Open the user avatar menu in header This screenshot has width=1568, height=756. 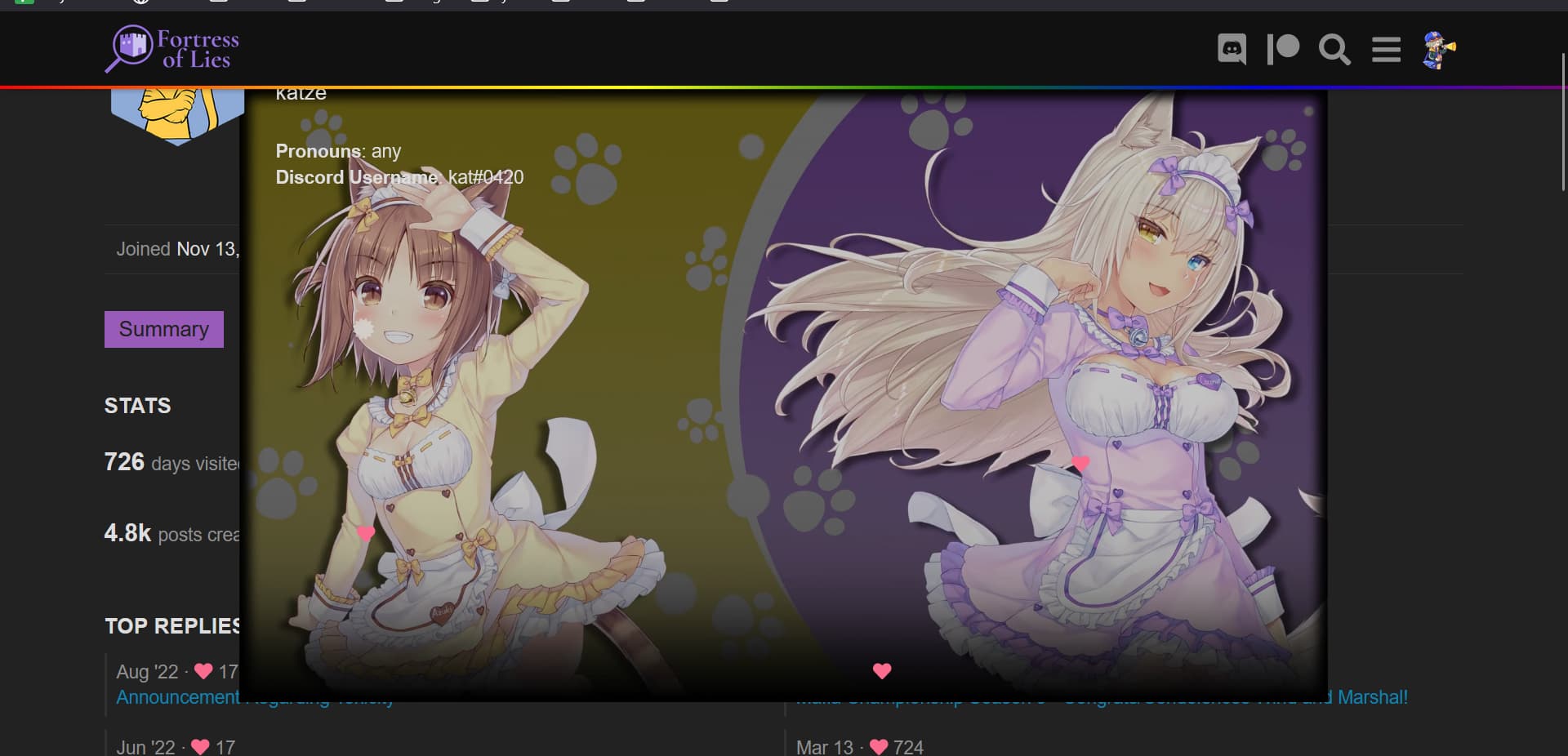[x=1439, y=50]
